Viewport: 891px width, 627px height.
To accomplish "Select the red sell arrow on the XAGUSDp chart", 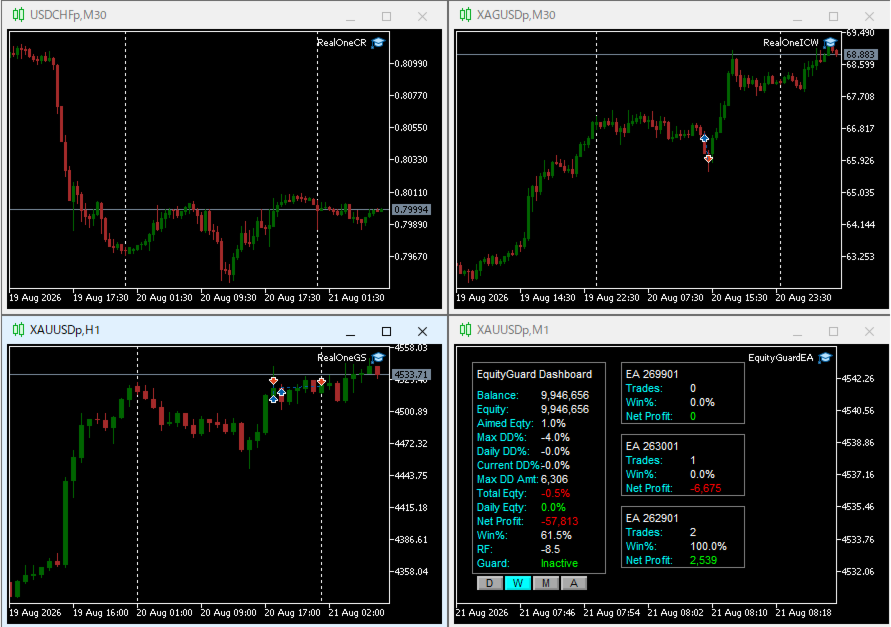I will 708,159.
